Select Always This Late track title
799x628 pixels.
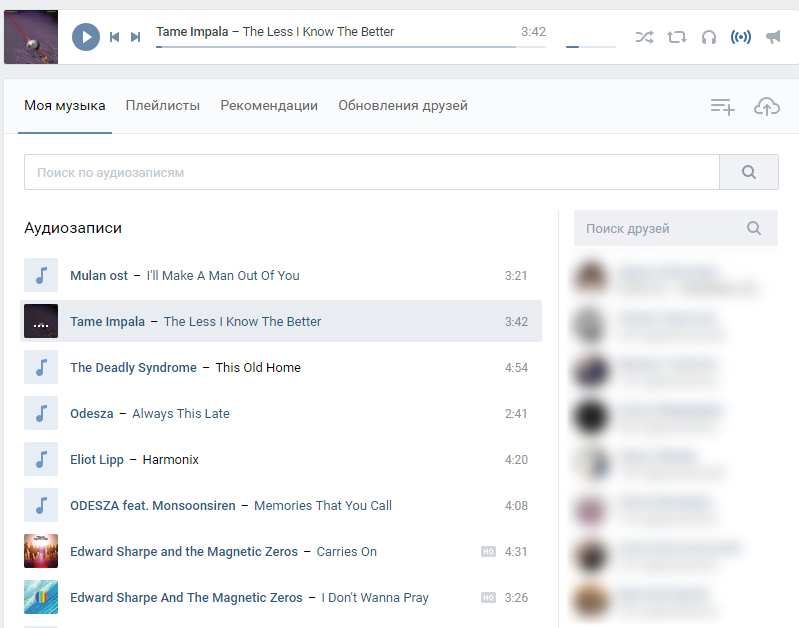tap(181, 413)
